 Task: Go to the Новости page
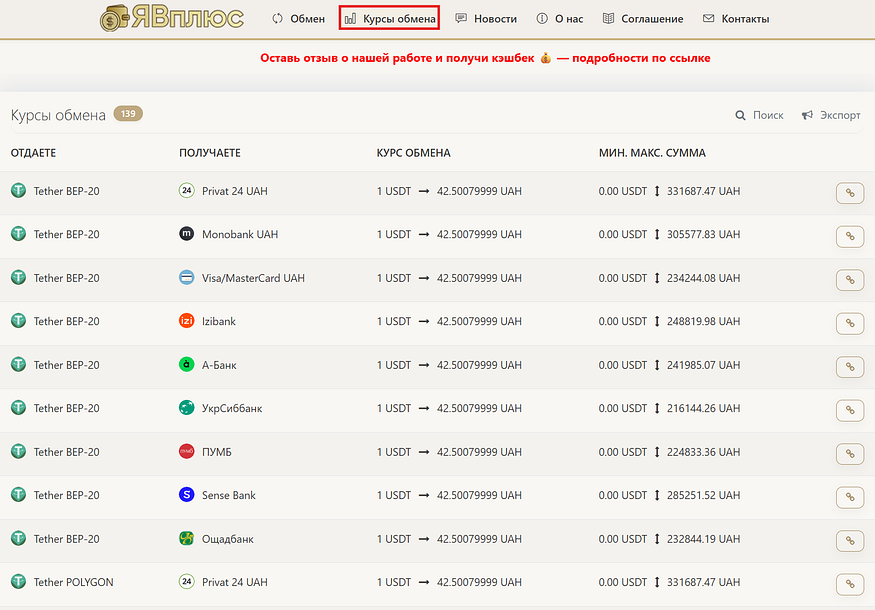pos(486,19)
